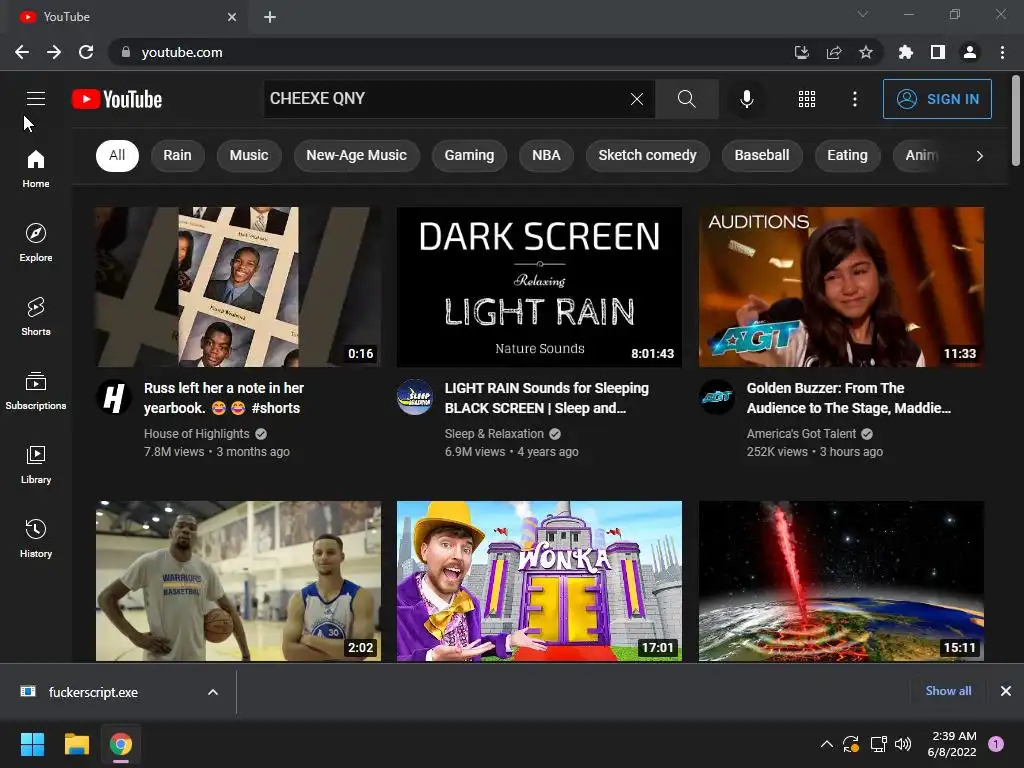Show next category chips with arrow
The height and width of the screenshot is (768, 1024).
click(979, 155)
